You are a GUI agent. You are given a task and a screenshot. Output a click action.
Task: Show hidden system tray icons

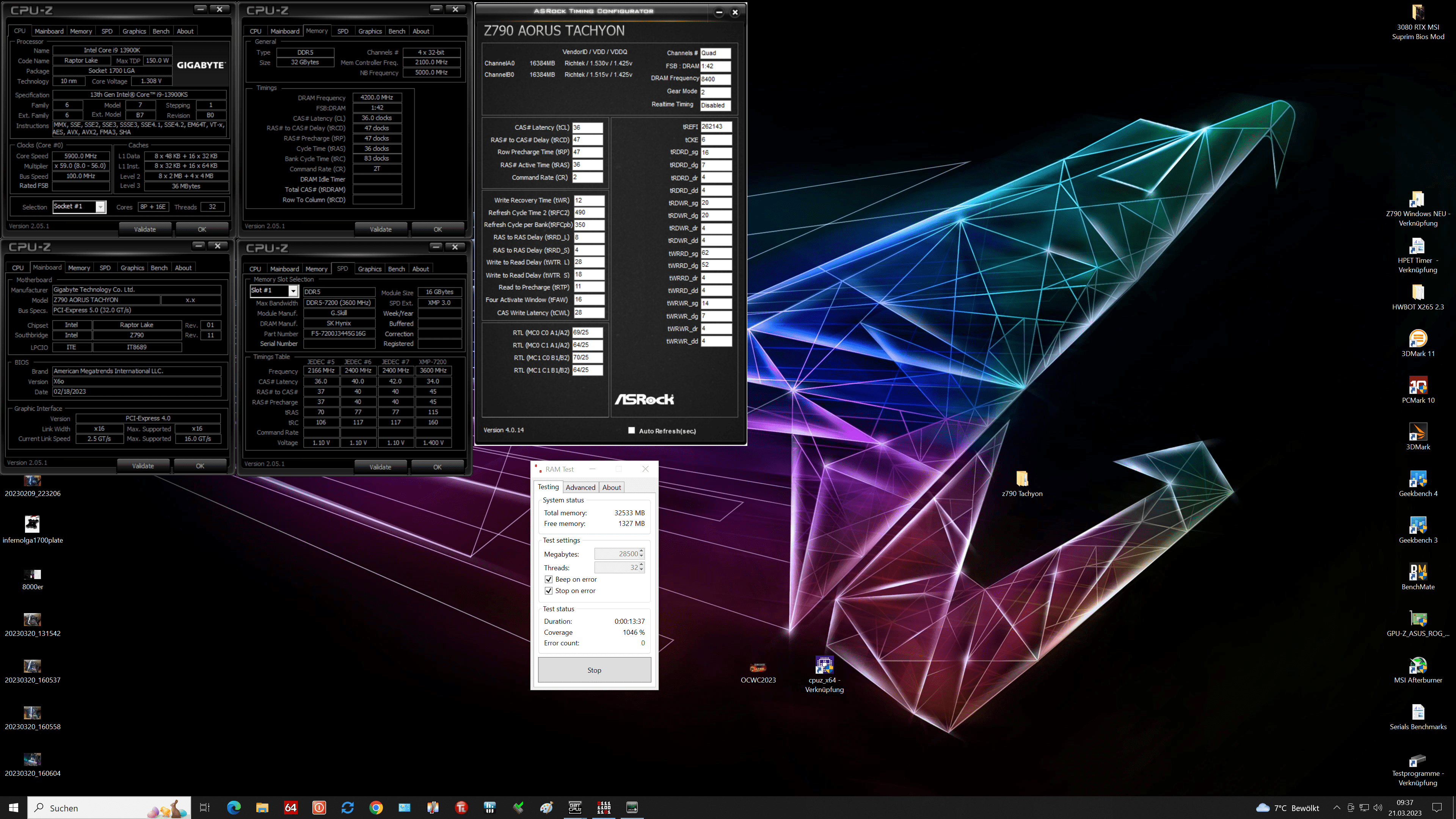(1336, 807)
